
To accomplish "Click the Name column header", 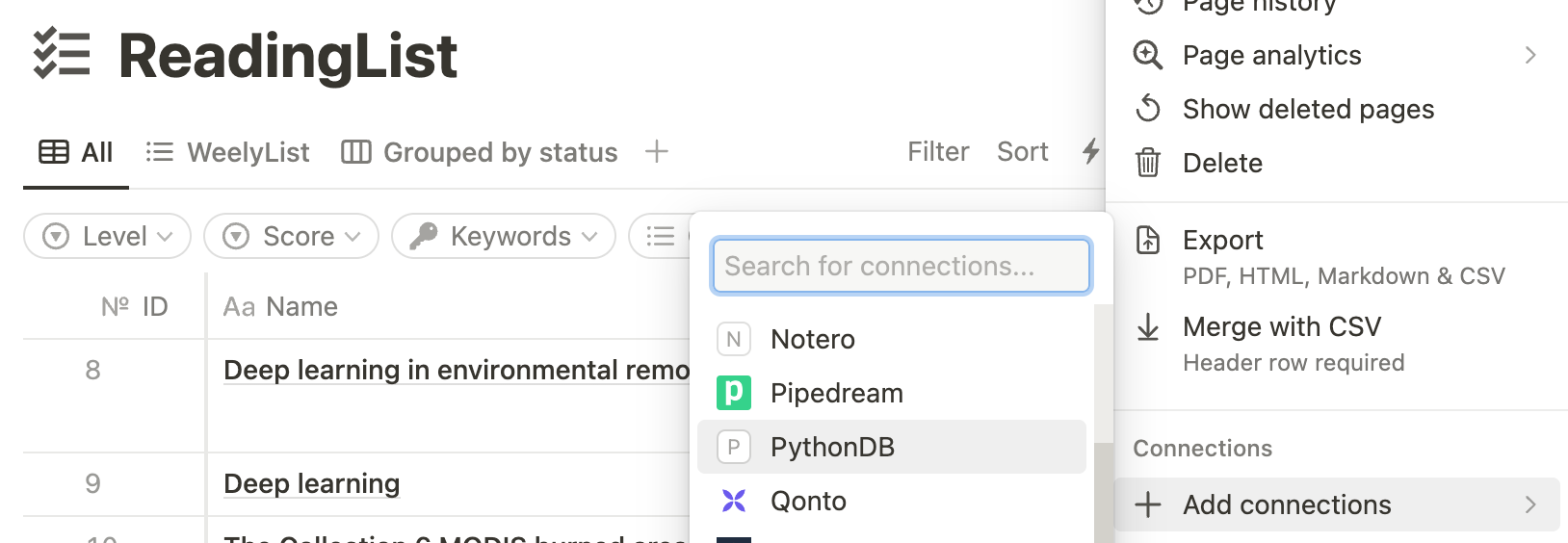I will (280, 306).
